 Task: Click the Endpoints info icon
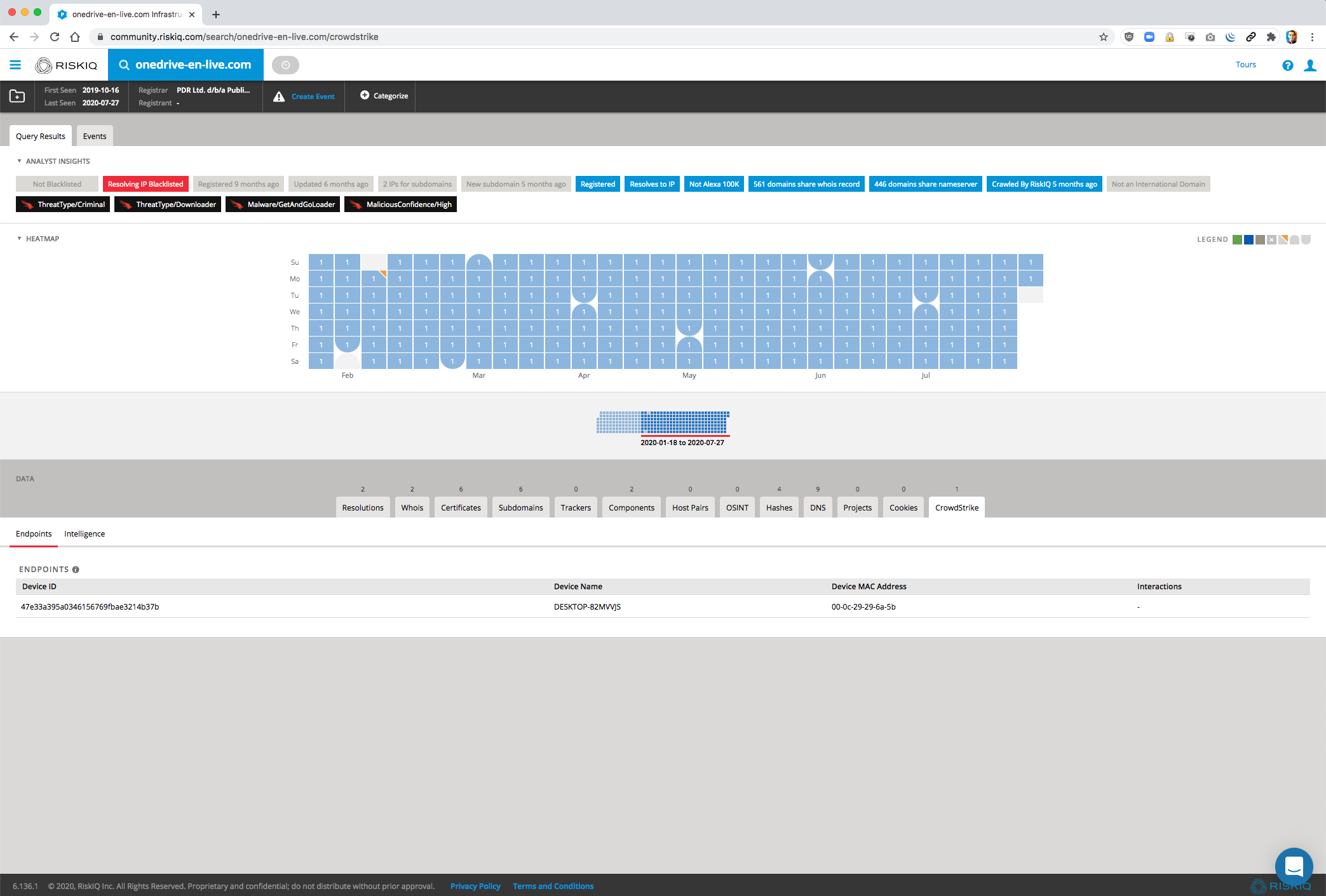coord(76,570)
